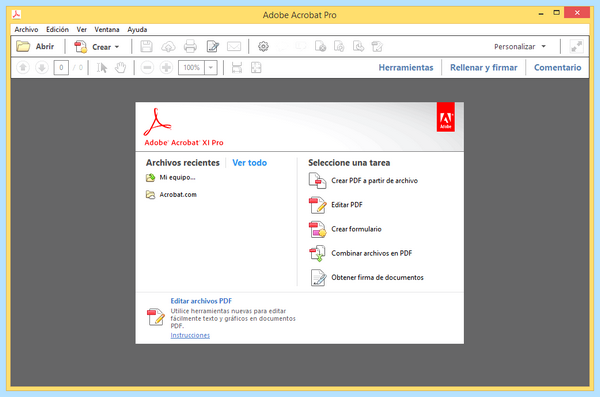Click Crear PDF a partir de archivo
This screenshot has width=600, height=397.
[x=374, y=181]
